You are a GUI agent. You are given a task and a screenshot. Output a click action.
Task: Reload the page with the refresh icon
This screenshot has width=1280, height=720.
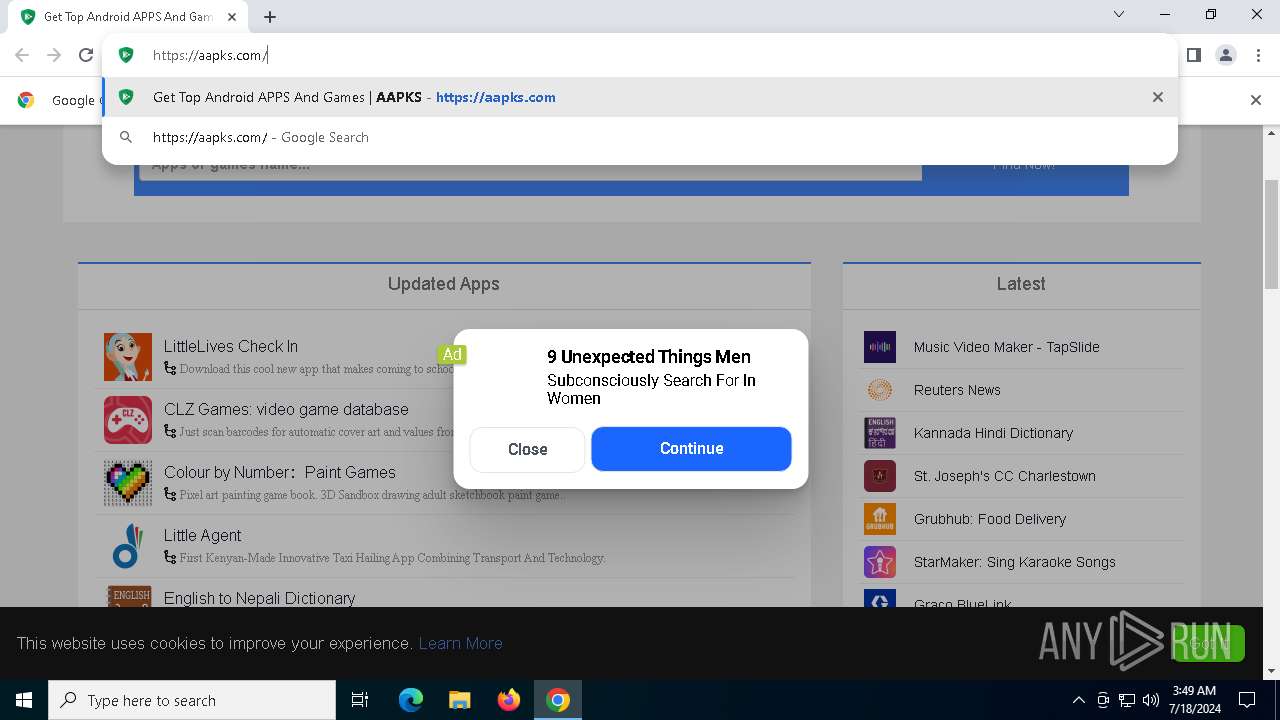point(86,55)
